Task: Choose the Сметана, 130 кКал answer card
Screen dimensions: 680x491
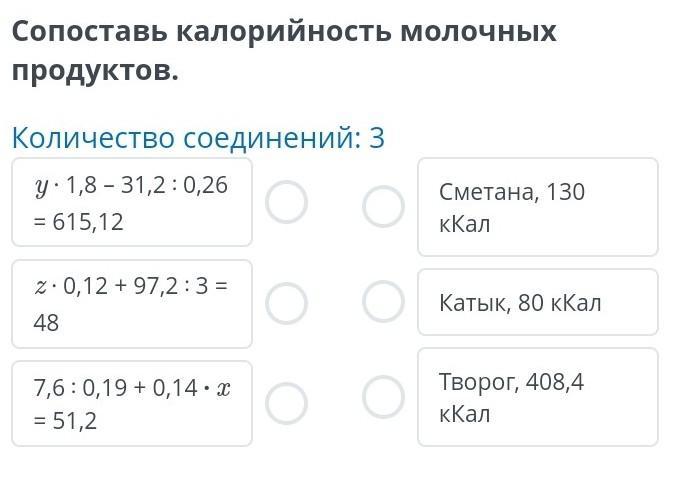Action: point(537,207)
